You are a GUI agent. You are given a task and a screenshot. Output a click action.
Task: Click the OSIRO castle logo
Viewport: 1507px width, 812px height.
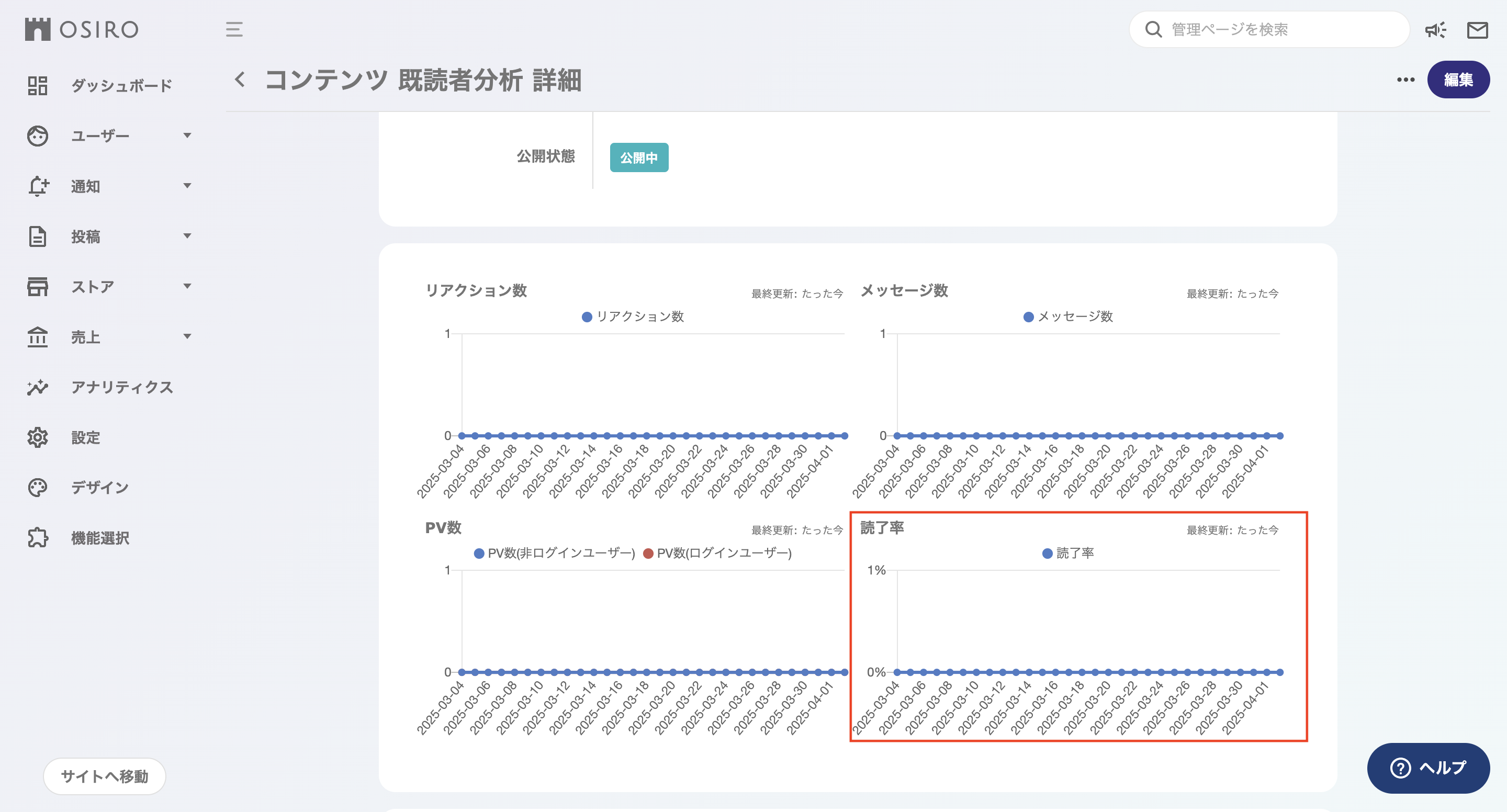tap(38, 29)
